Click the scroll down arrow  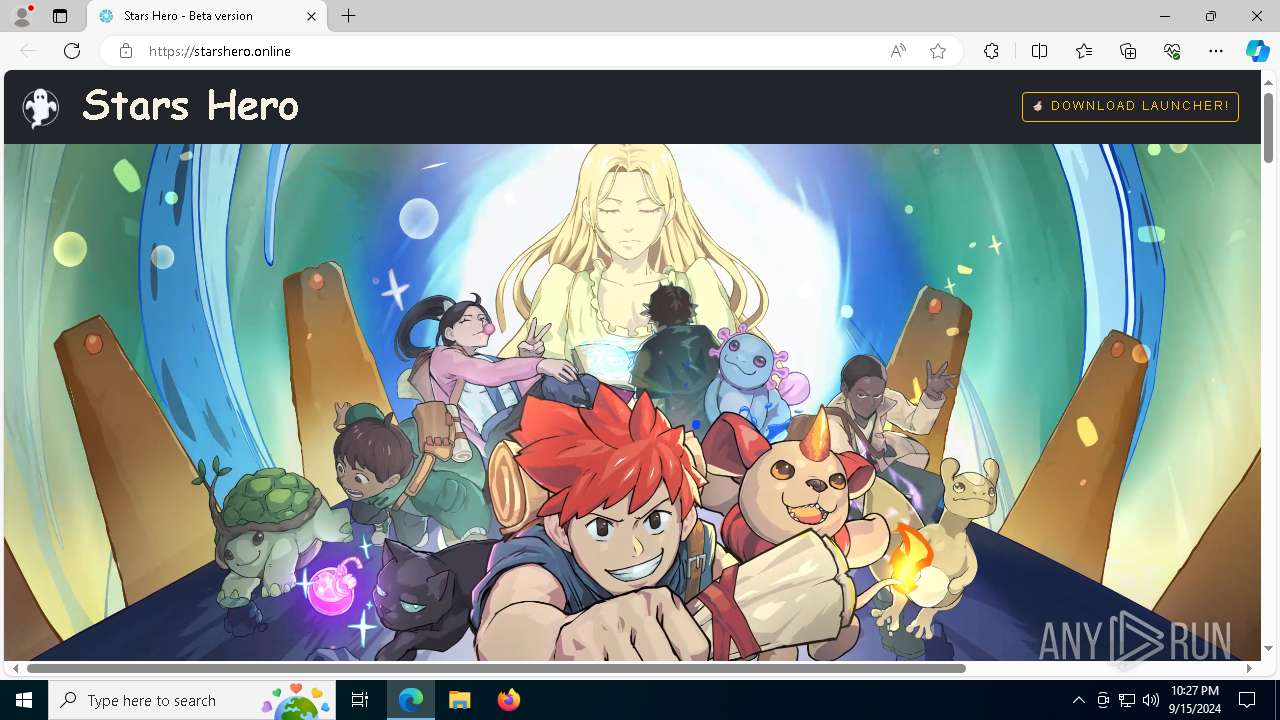coord(1268,648)
